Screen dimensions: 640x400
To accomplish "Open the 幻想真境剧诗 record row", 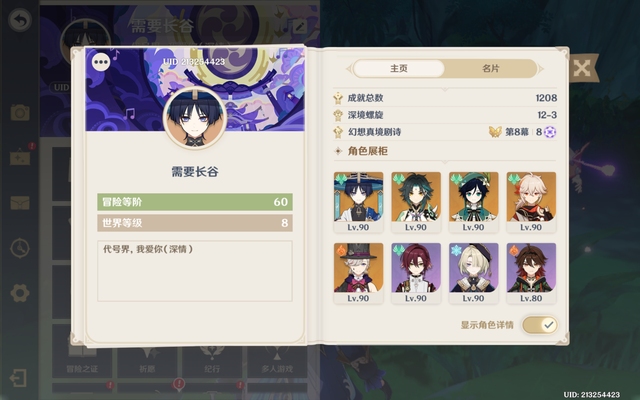I will coord(445,132).
